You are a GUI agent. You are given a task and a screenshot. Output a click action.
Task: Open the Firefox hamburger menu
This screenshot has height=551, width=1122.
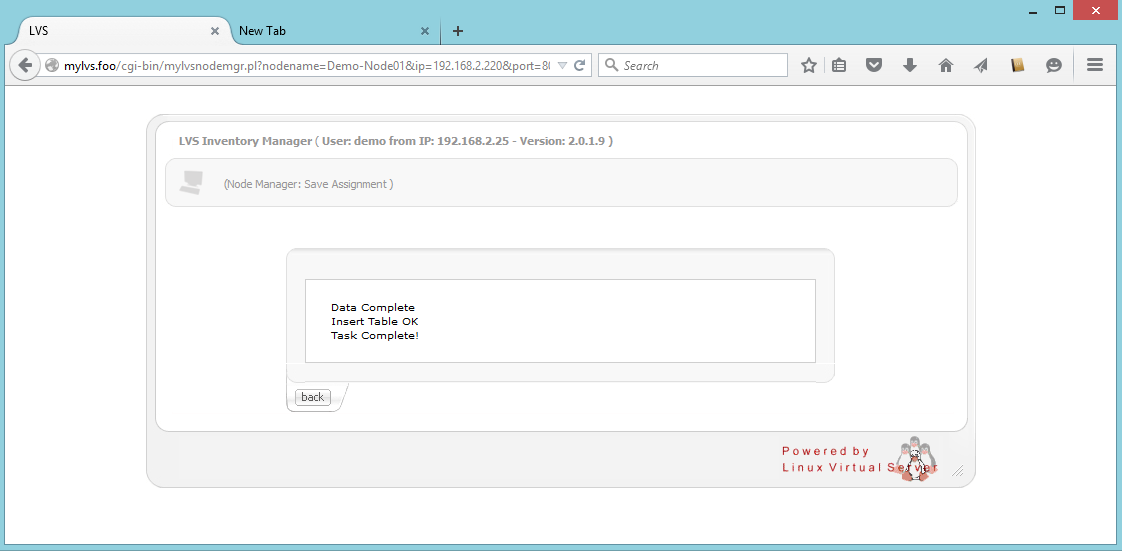coord(1094,65)
